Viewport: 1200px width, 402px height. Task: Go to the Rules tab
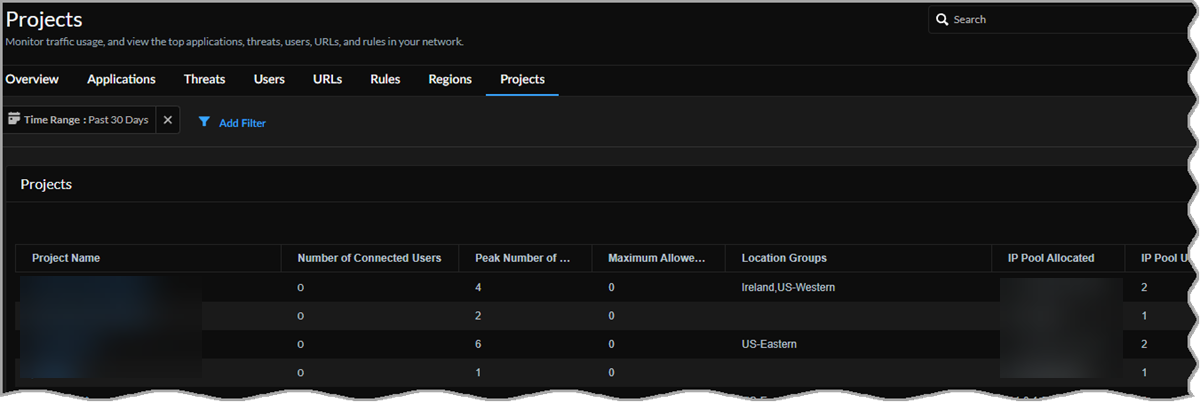pyautogui.click(x=385, y=79)
